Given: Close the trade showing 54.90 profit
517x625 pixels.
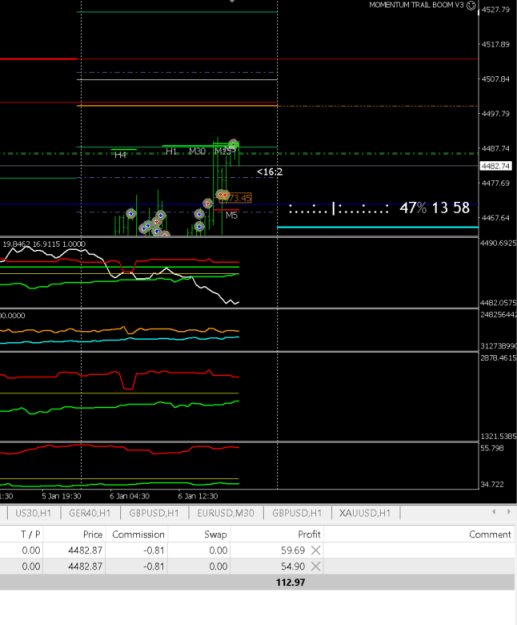Looking at the screenshot, I should pyautogui.click(x=315, y=566).
